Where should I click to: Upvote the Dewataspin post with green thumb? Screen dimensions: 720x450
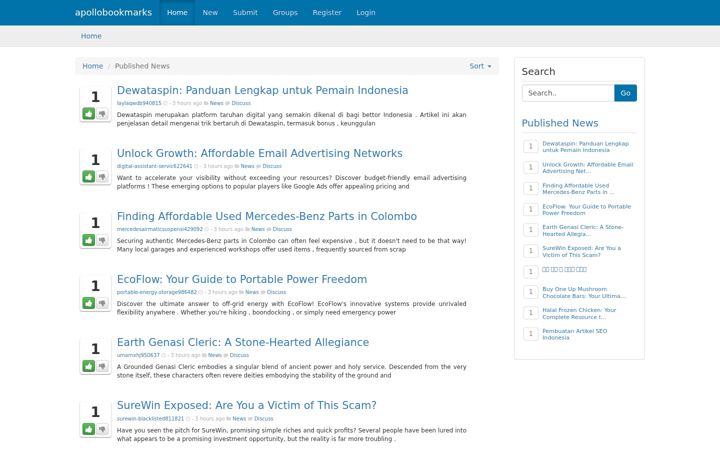pyautogui.click(x=89, y=113)
